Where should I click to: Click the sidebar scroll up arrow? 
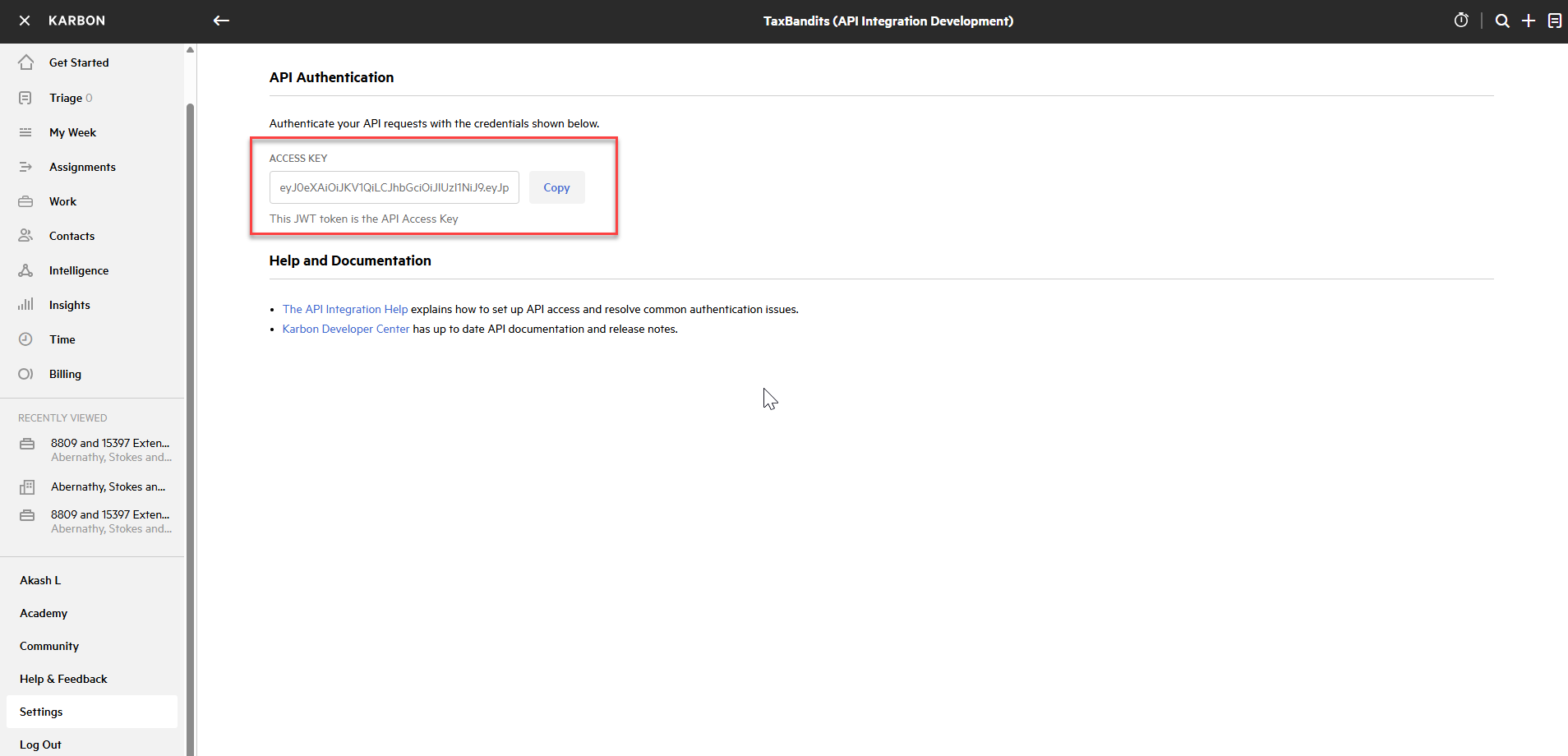190,50
